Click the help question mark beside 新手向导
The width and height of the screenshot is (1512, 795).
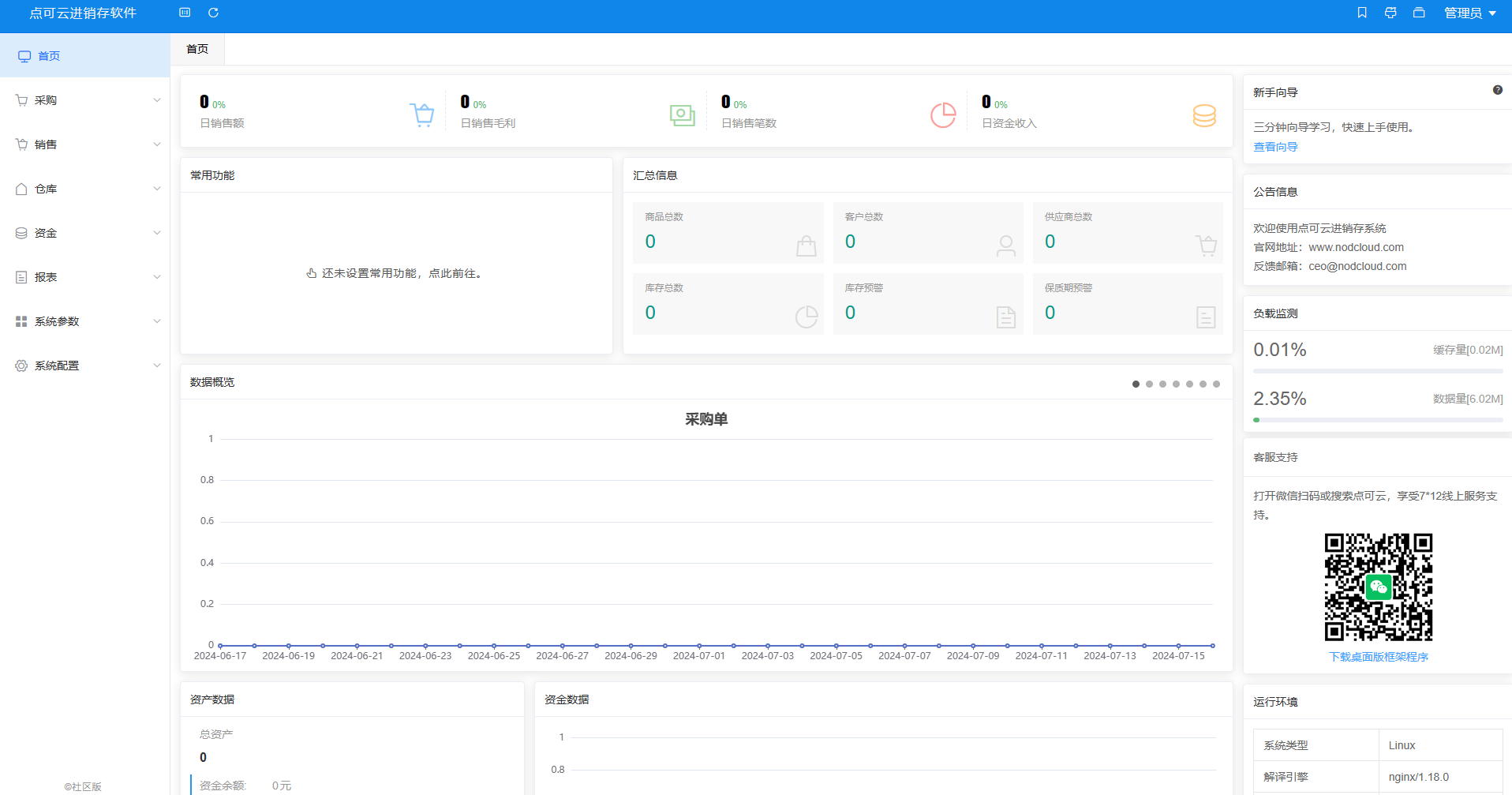(1498, 90)
